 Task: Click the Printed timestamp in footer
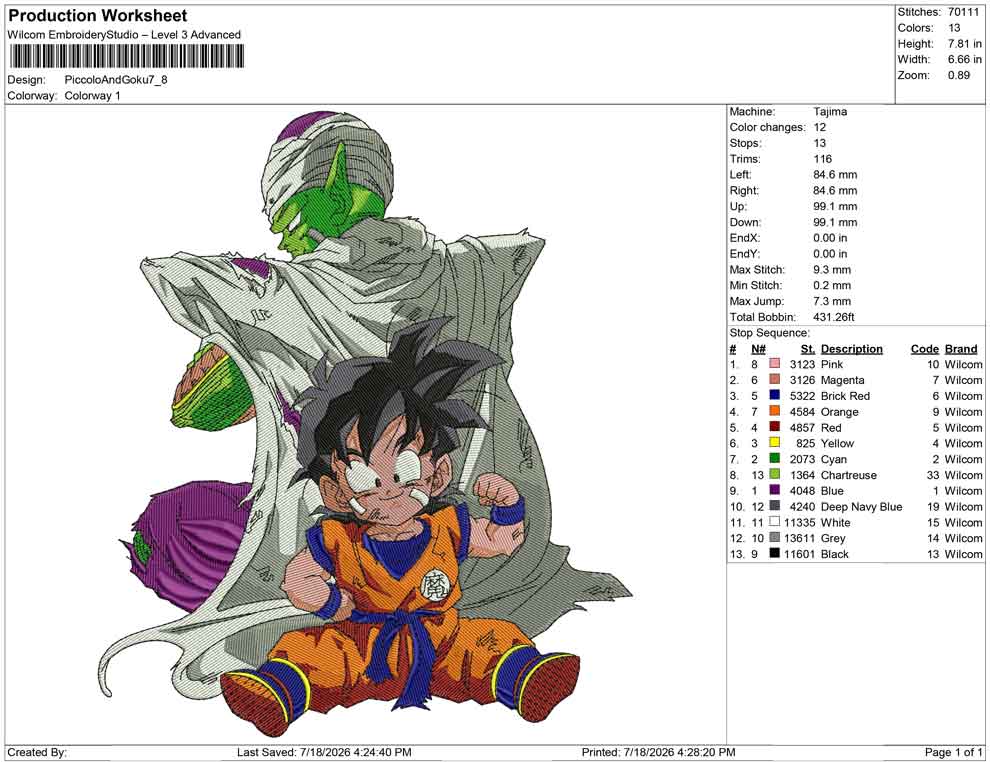pos(658,752)
